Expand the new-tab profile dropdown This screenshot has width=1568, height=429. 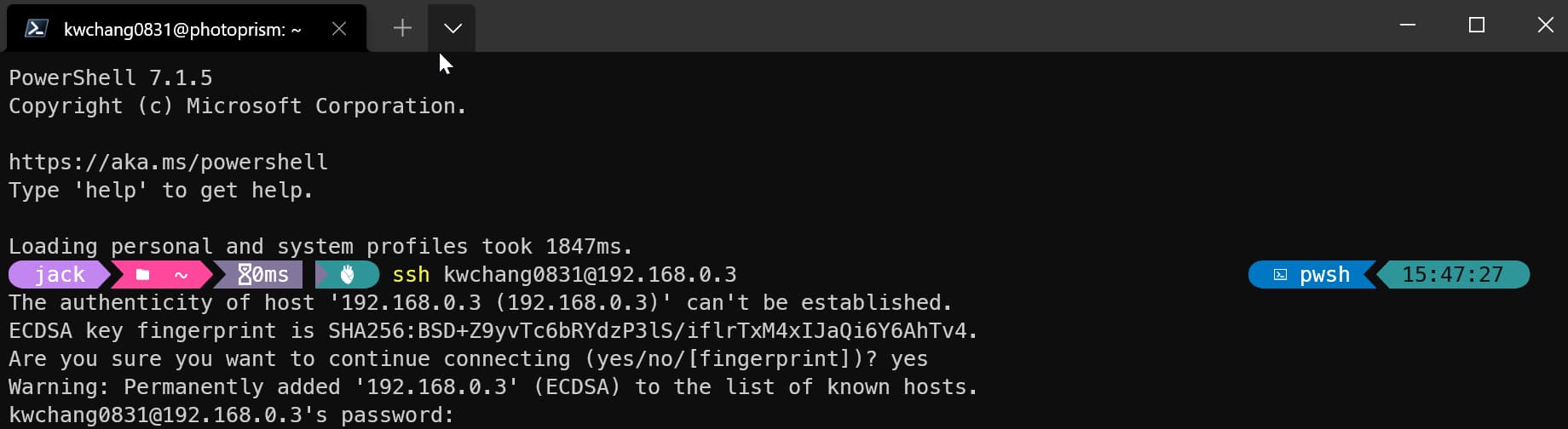pos(453,28)
